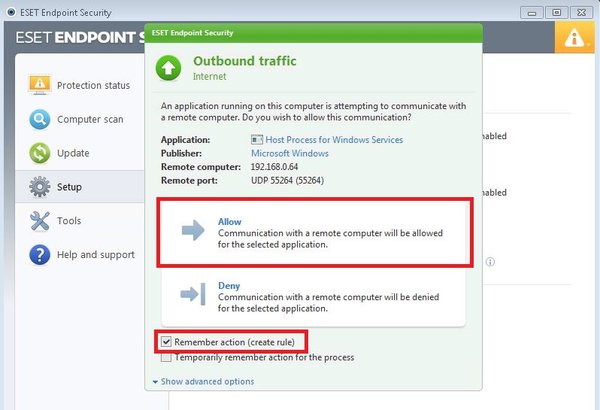Viewport: 600px width, 410px height.
Task: Go to the Update section
Action: [x=80, y=153]
